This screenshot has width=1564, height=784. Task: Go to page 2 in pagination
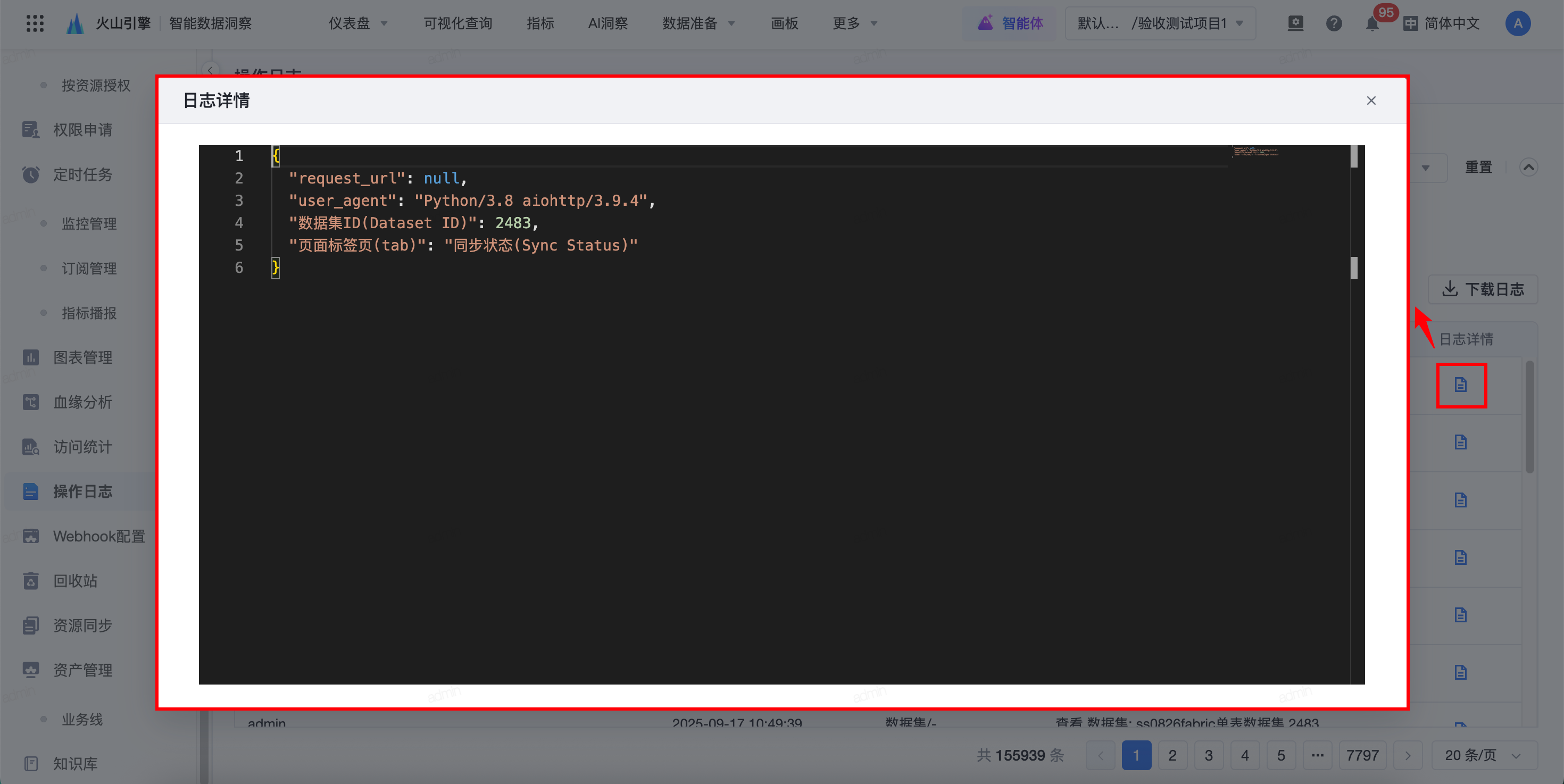click(1172, 755)
